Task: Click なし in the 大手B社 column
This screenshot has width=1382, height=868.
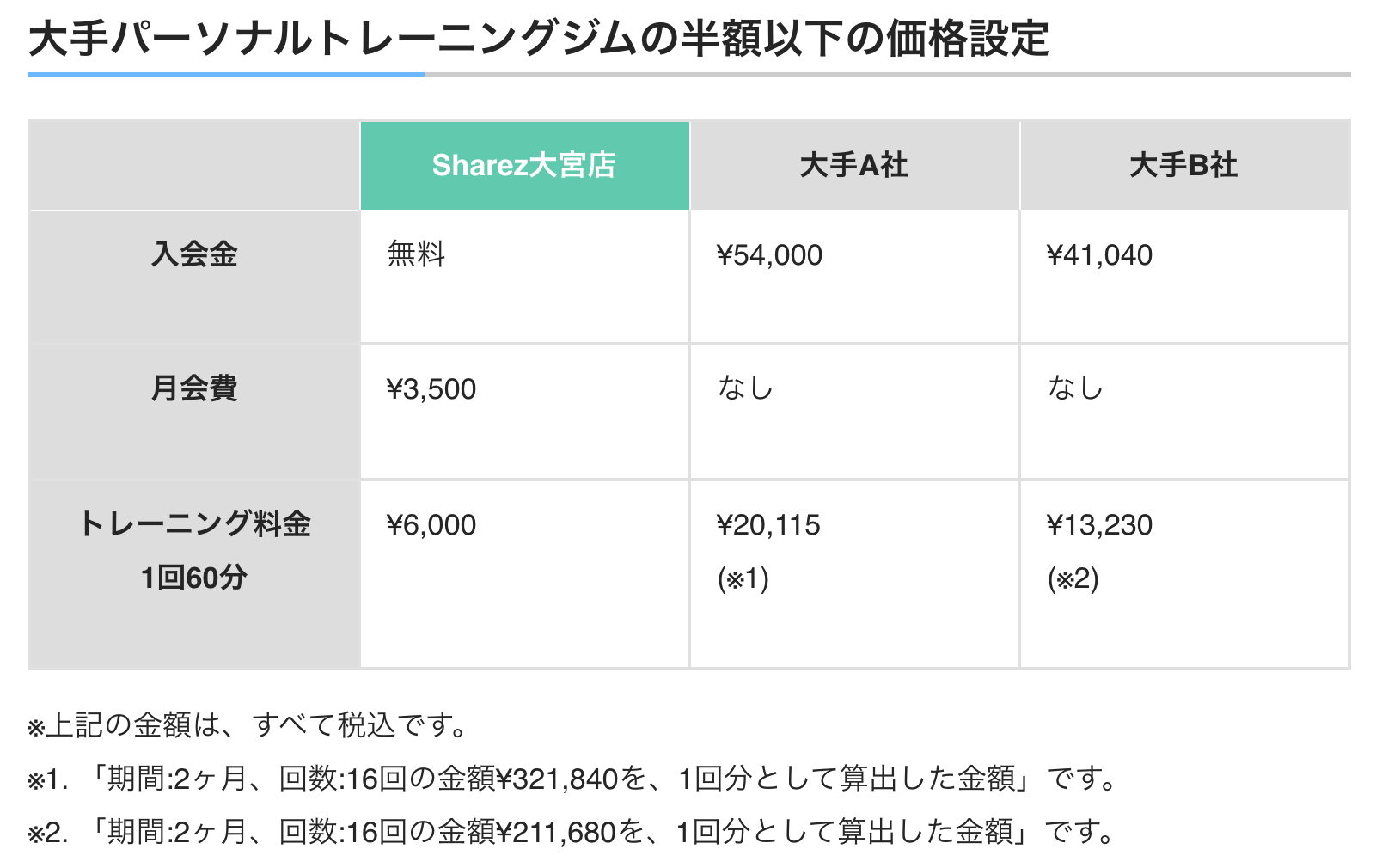Action: pos(1075,388)
